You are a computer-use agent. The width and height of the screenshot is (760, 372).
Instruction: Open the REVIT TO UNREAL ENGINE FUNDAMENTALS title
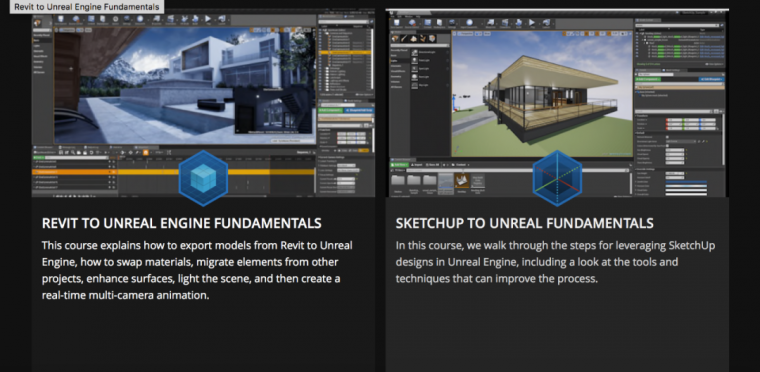[182, 223]
